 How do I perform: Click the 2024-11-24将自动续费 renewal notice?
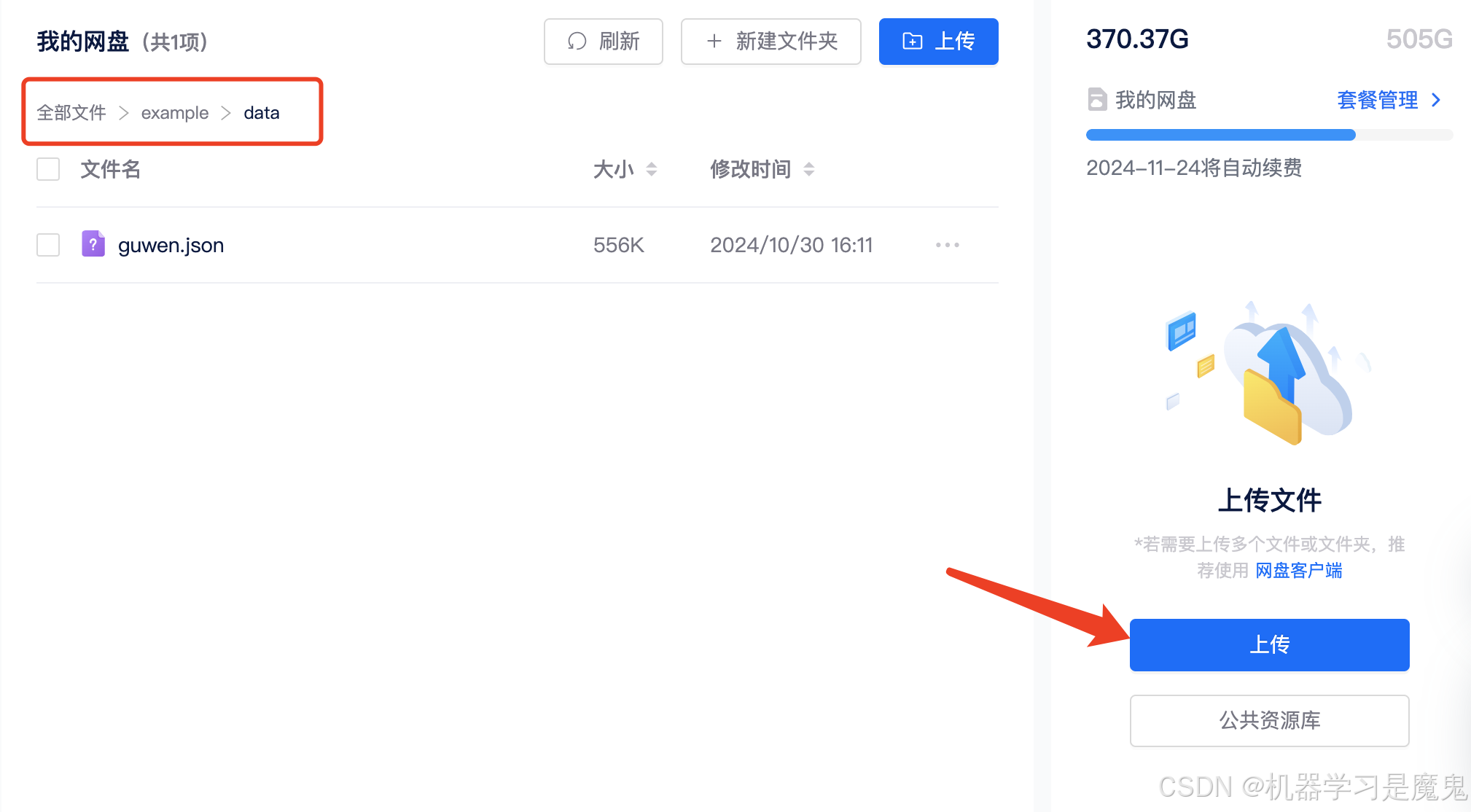point(1194,168)
